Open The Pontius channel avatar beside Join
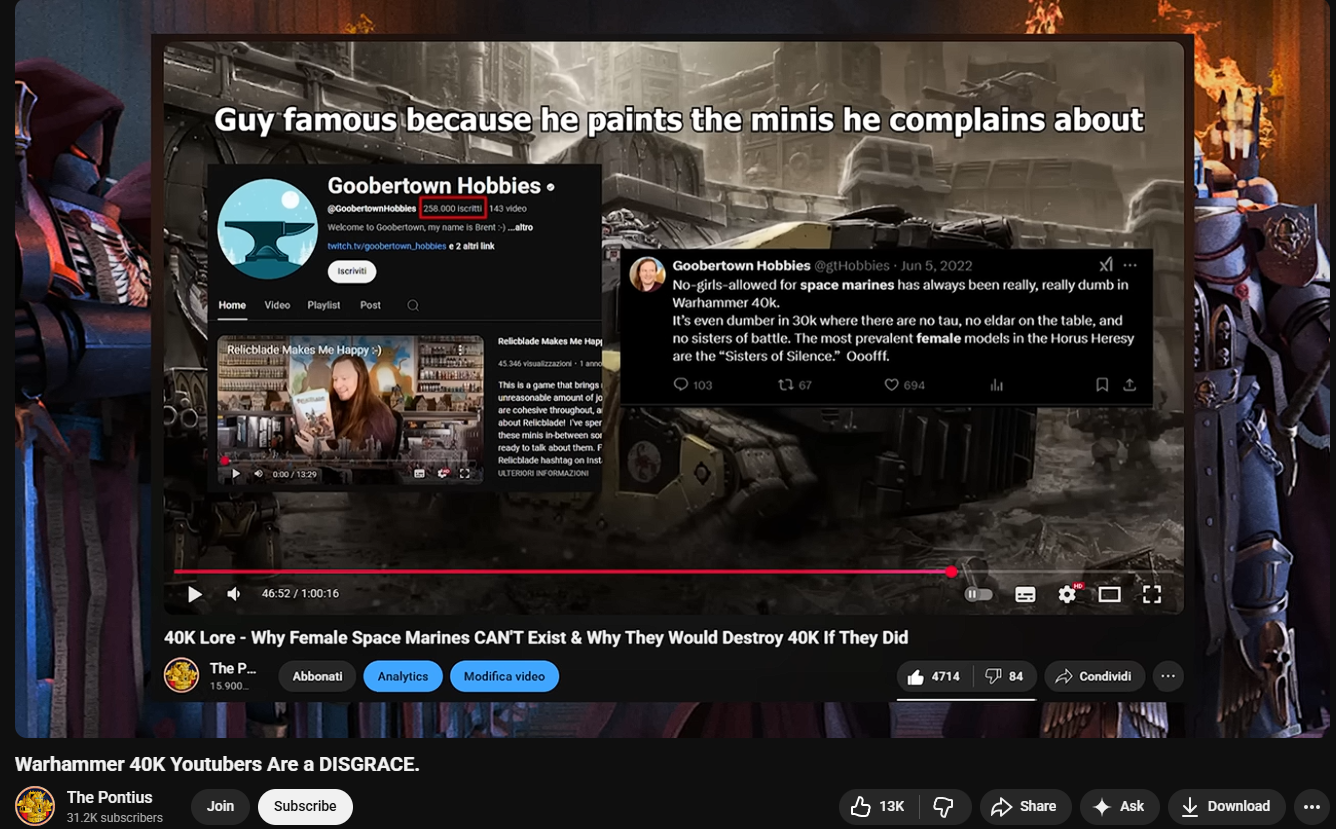 [x=35, y=806]
